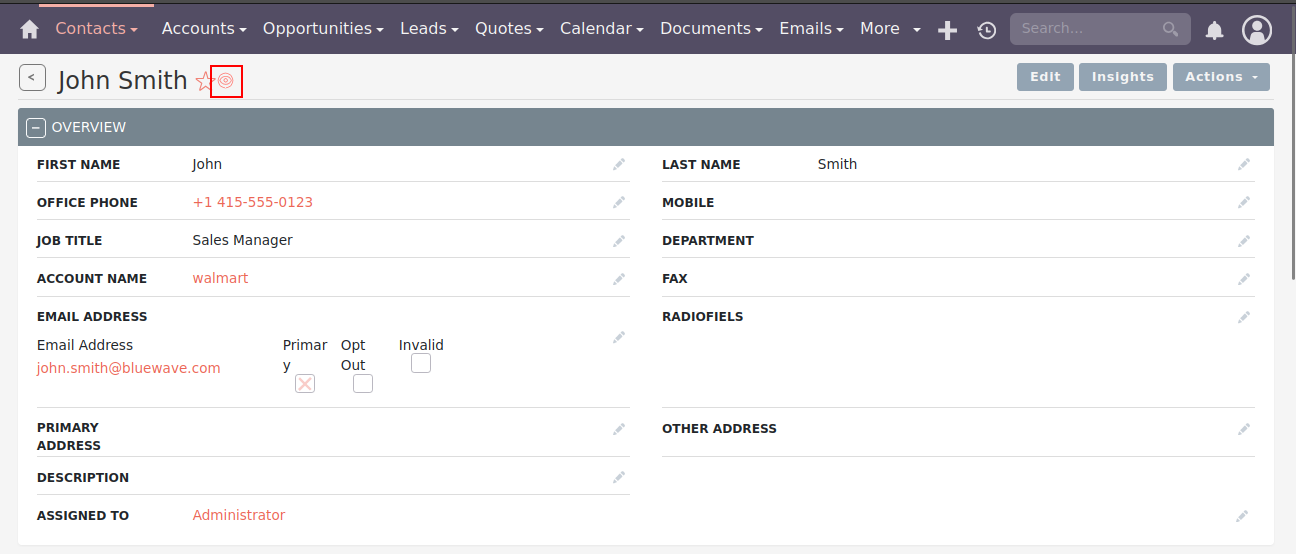This screenshot has width=1296, height=554.
Task: Open notifications bell icon
Action: click(x=1214, y=31)
